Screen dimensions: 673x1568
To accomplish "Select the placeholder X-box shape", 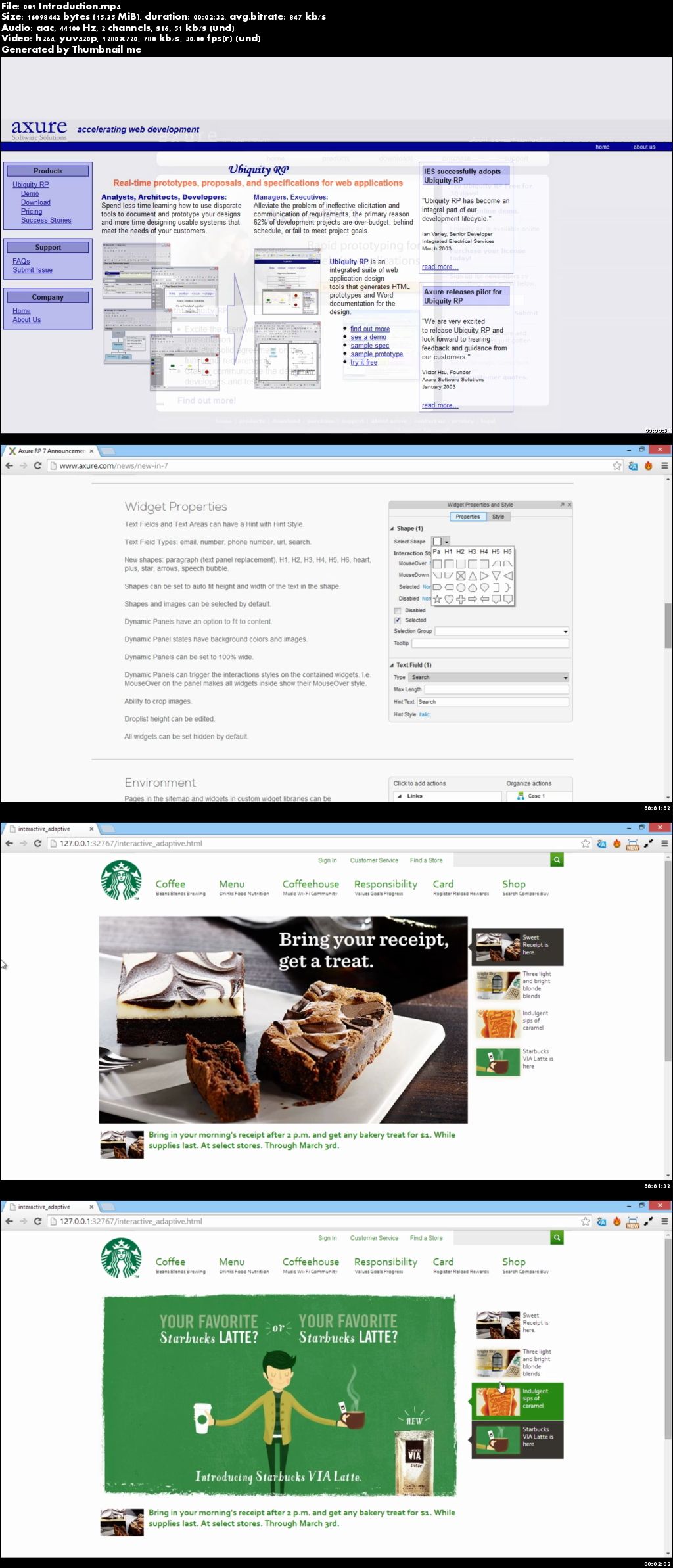I will point(461,576).
